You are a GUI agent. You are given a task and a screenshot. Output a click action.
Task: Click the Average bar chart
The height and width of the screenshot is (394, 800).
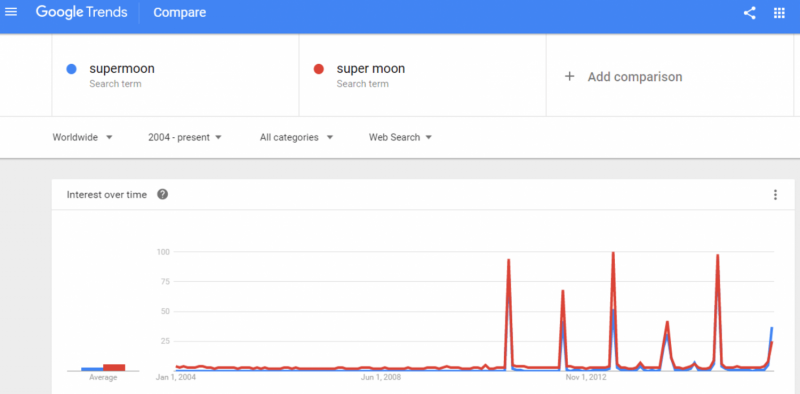[103, 367]
